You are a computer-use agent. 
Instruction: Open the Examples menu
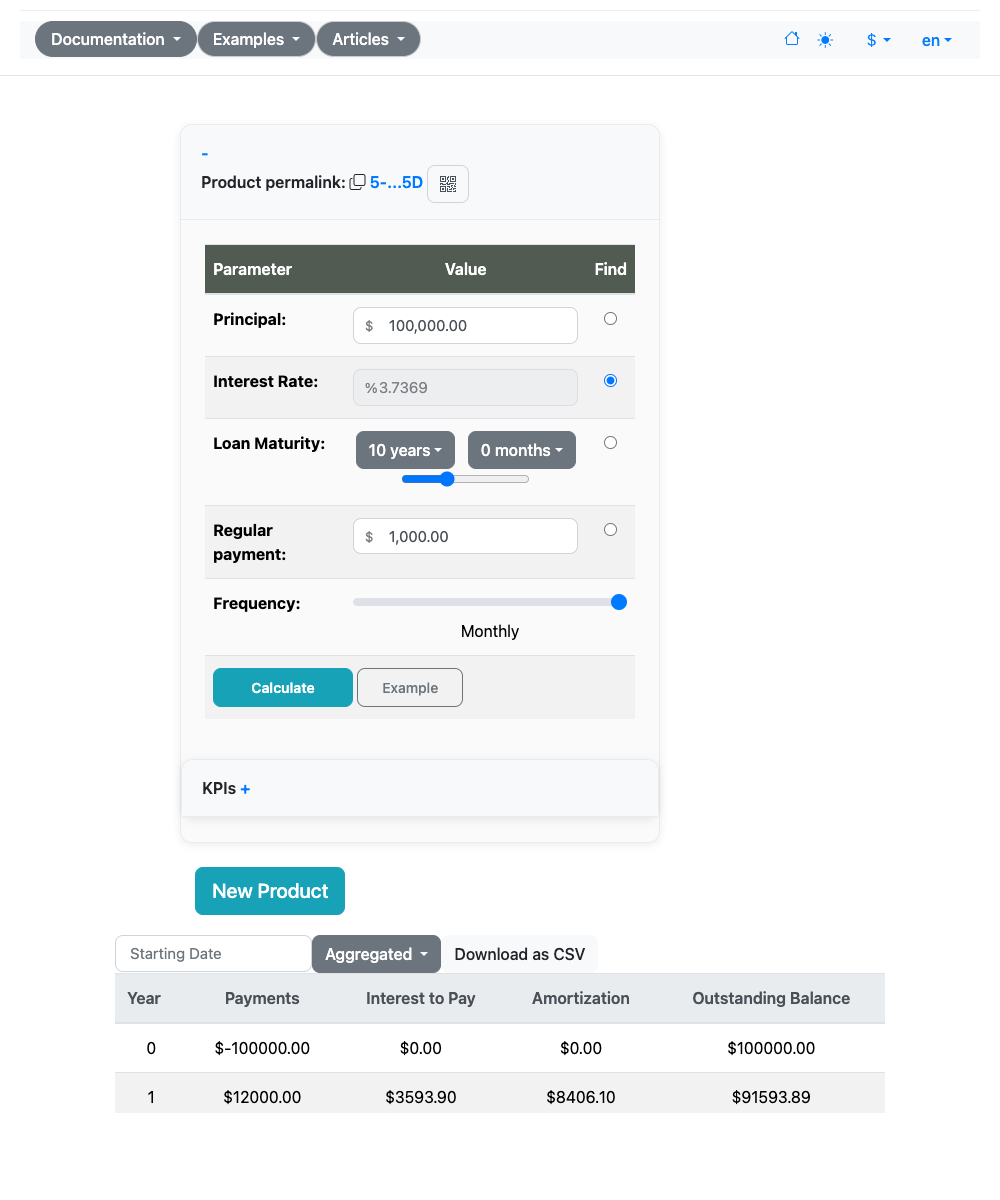click(x=256, y=39)
